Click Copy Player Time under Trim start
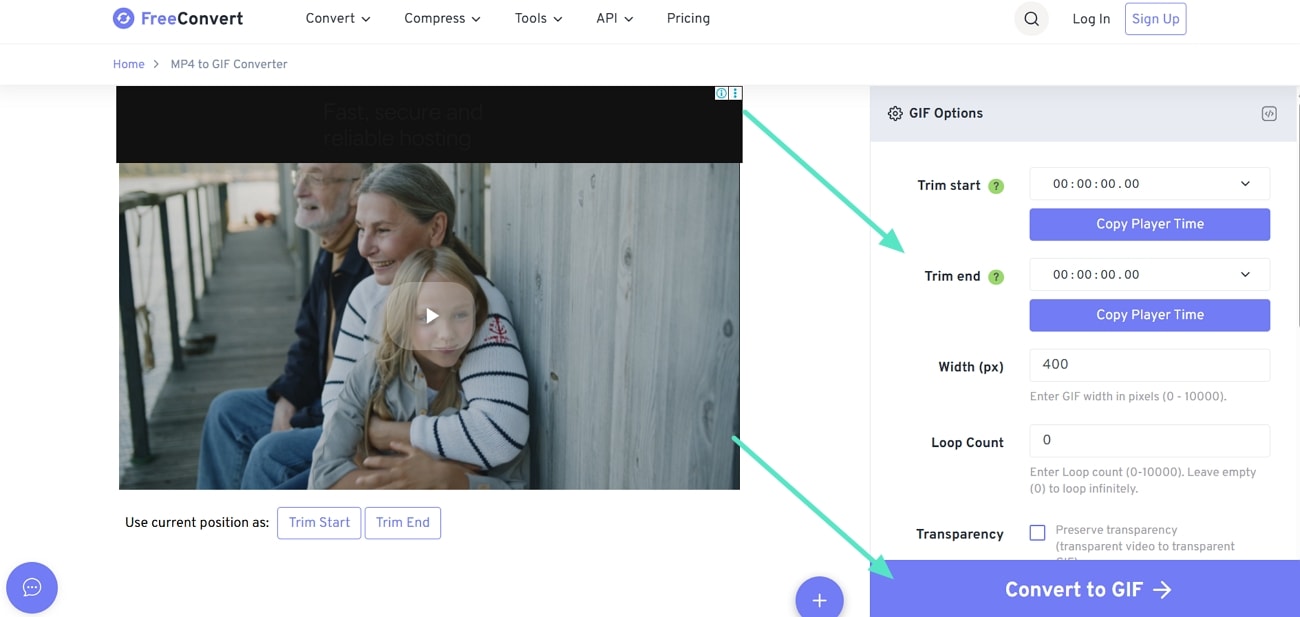The height and width of the screenshot is (617, 1300). pyautogui.click(x=1149, y=224)
